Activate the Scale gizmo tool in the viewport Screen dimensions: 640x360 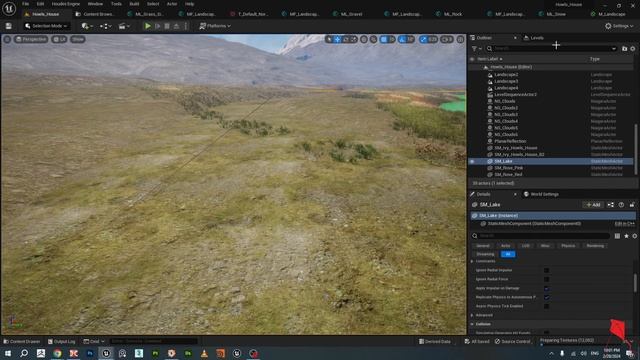[x=353, y=40]
